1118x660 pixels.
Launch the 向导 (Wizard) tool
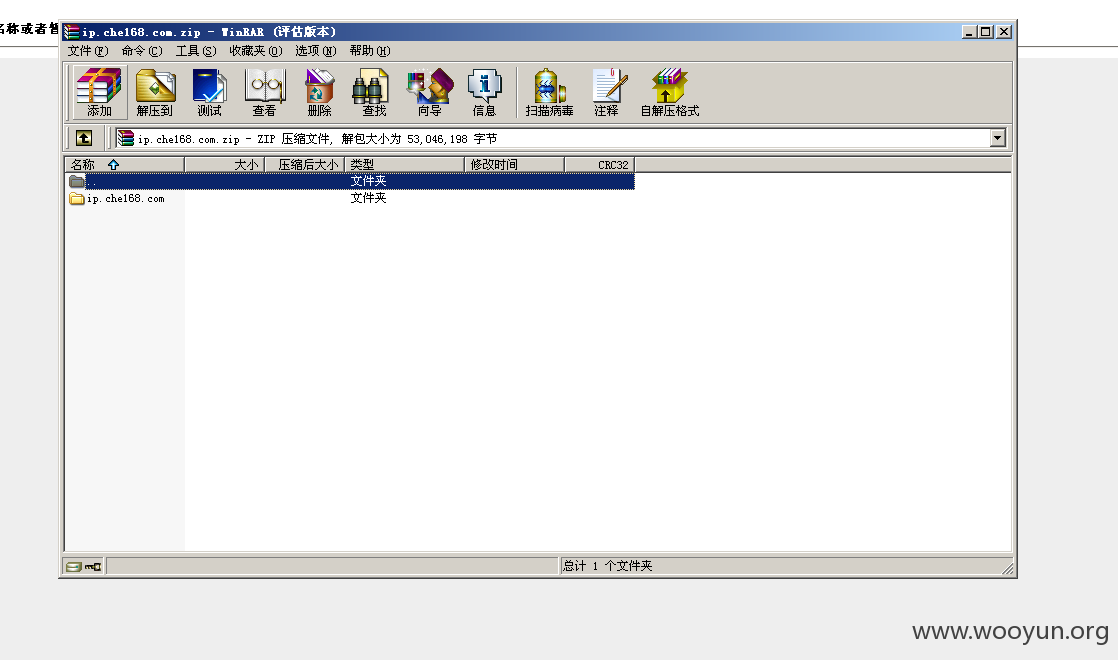pyautogui.click(x=430, y=92)
